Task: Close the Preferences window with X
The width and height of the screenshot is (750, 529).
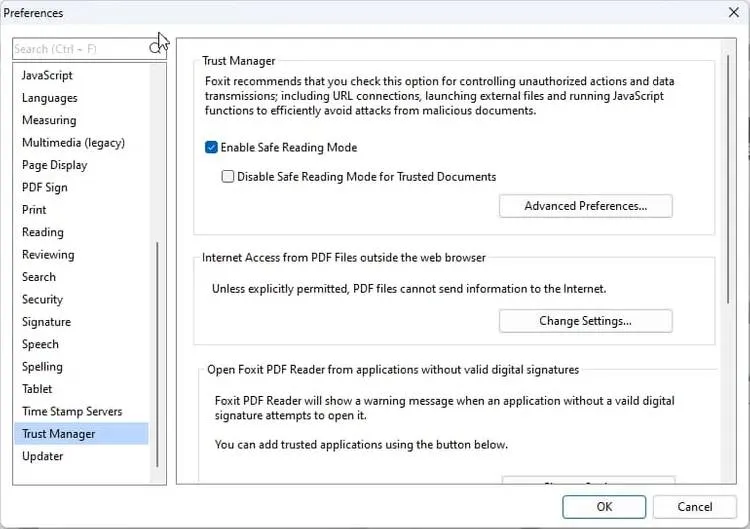Action: 733,12
